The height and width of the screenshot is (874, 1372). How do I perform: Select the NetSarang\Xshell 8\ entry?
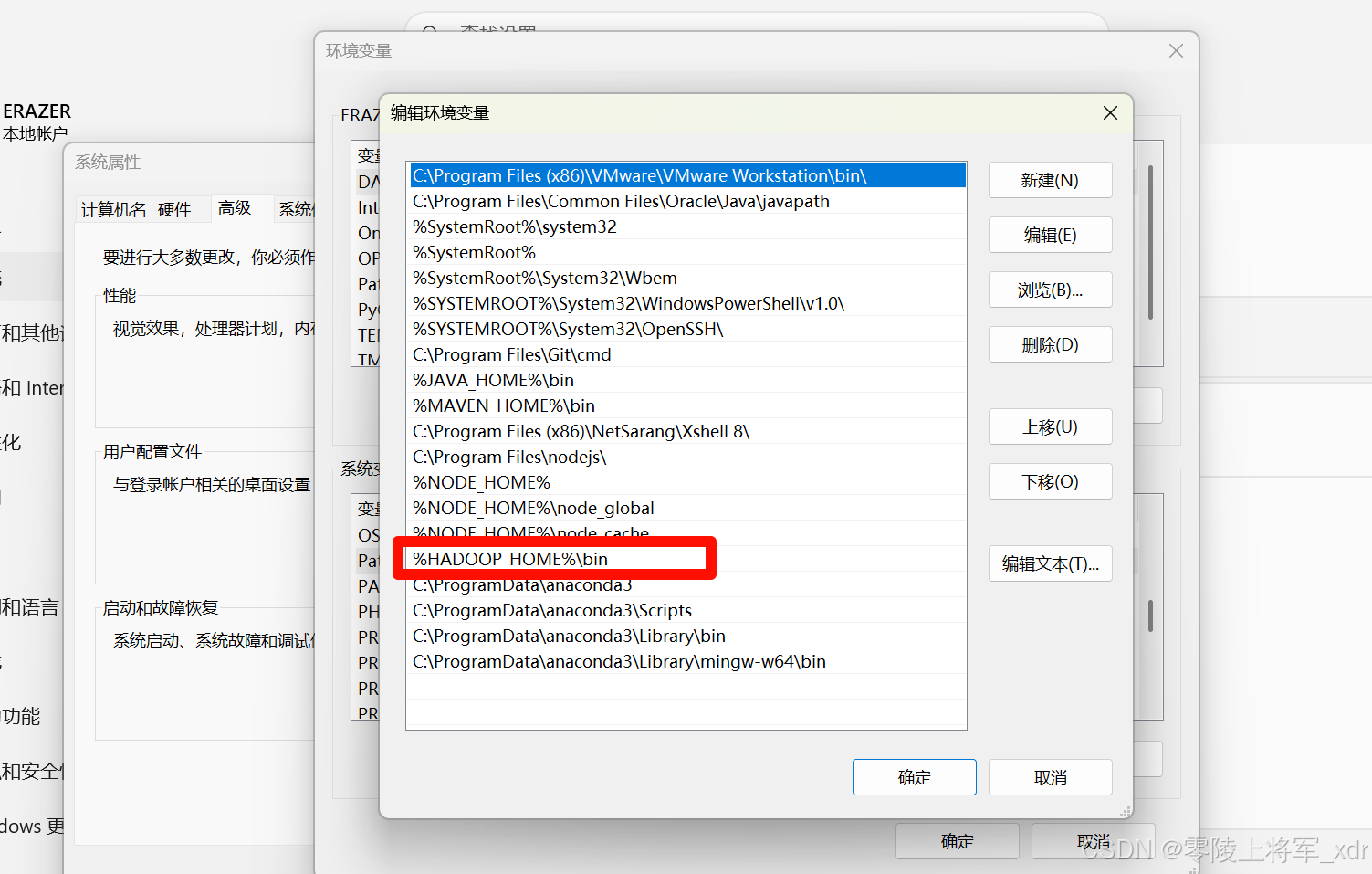click(687, 431)
